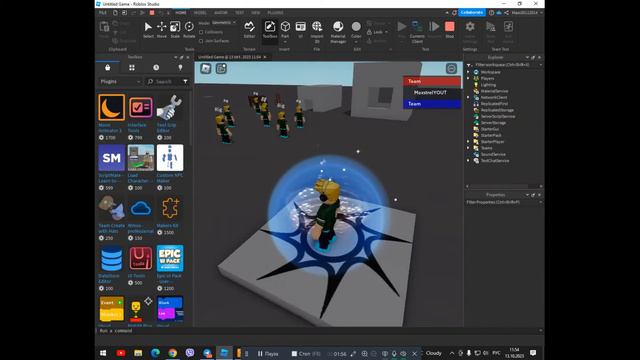Screen dimensions: 640x360
Task: Activate the Move tool
Action: pos(162,29)
